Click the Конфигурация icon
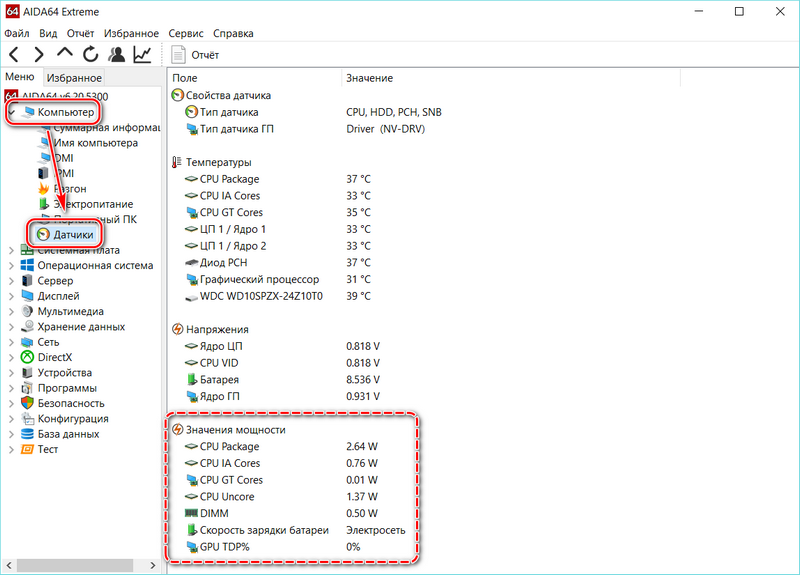The width and height of the screenshot is (800, 575). pos(27,418)
